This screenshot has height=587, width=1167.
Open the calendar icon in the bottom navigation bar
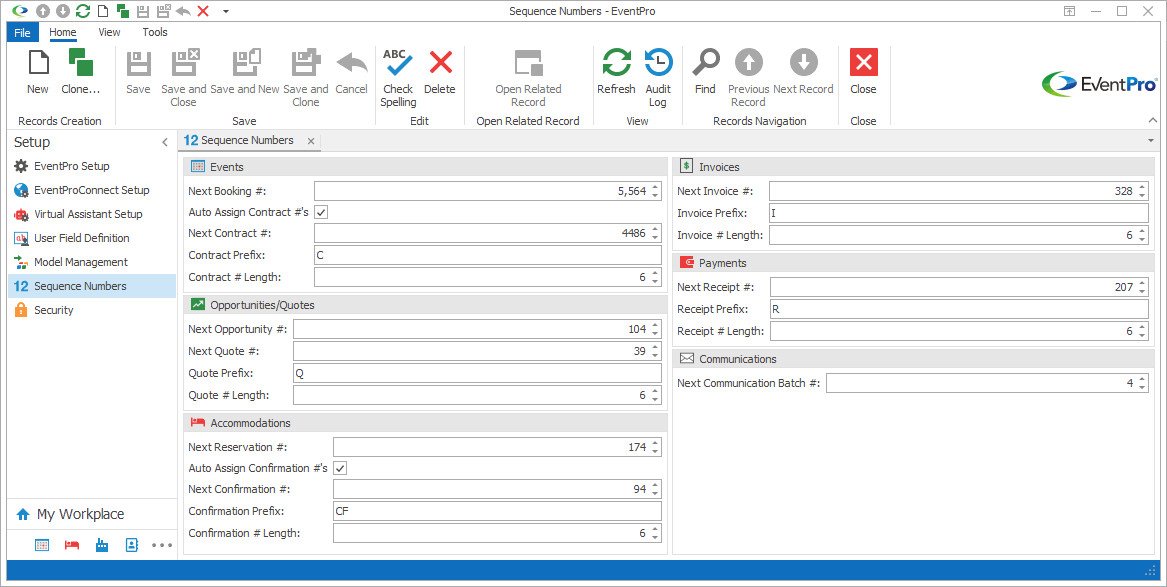42,545
